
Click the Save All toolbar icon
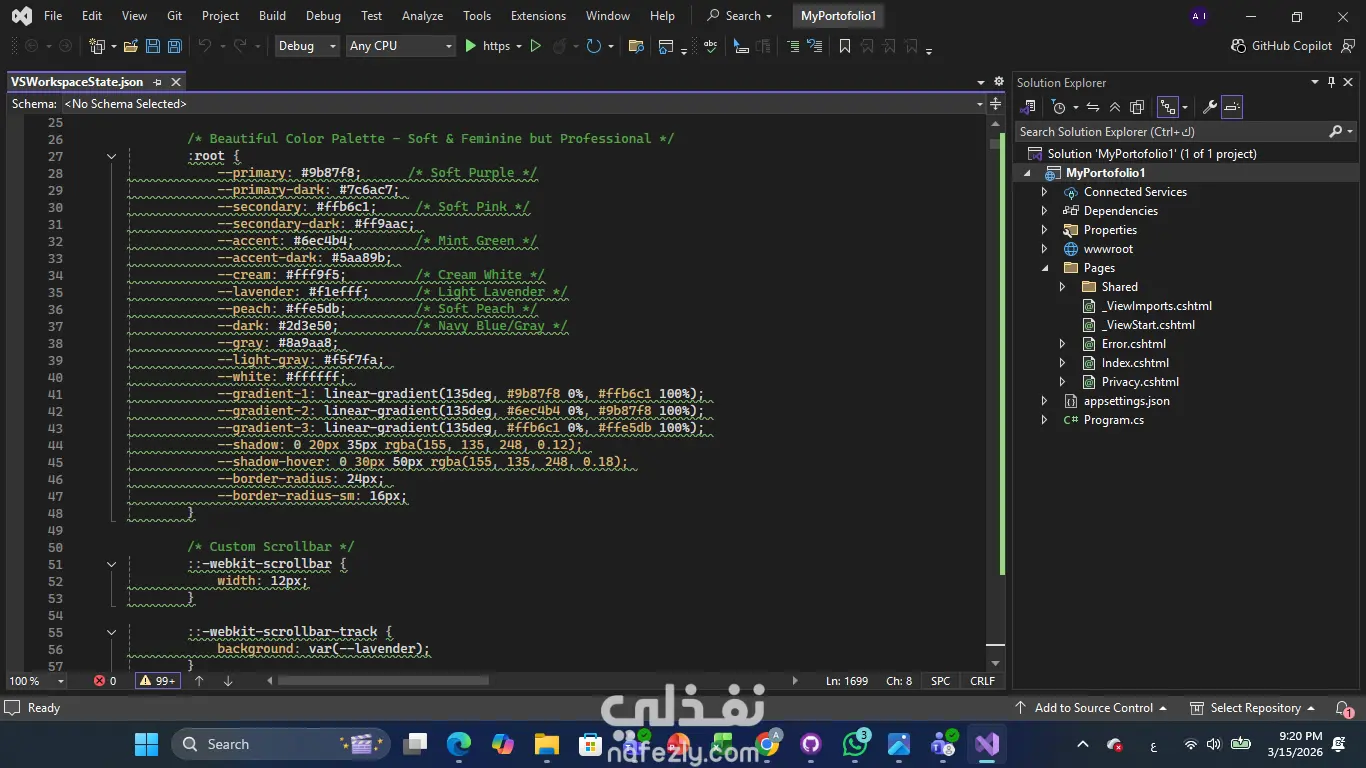tap(175, 46)
